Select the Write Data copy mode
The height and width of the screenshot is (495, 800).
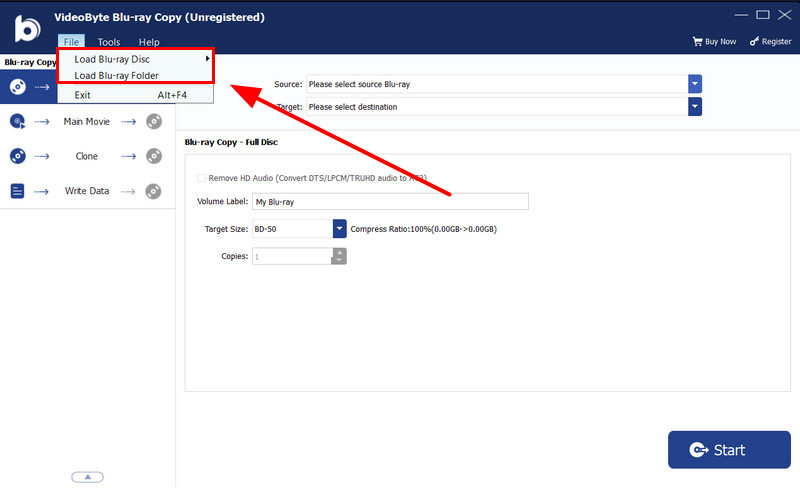(87, 191)
